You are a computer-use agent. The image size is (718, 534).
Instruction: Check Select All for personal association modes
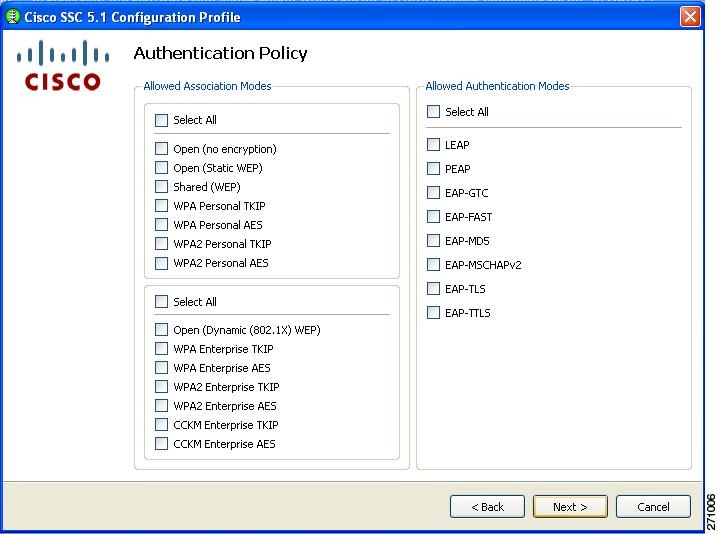161,120
